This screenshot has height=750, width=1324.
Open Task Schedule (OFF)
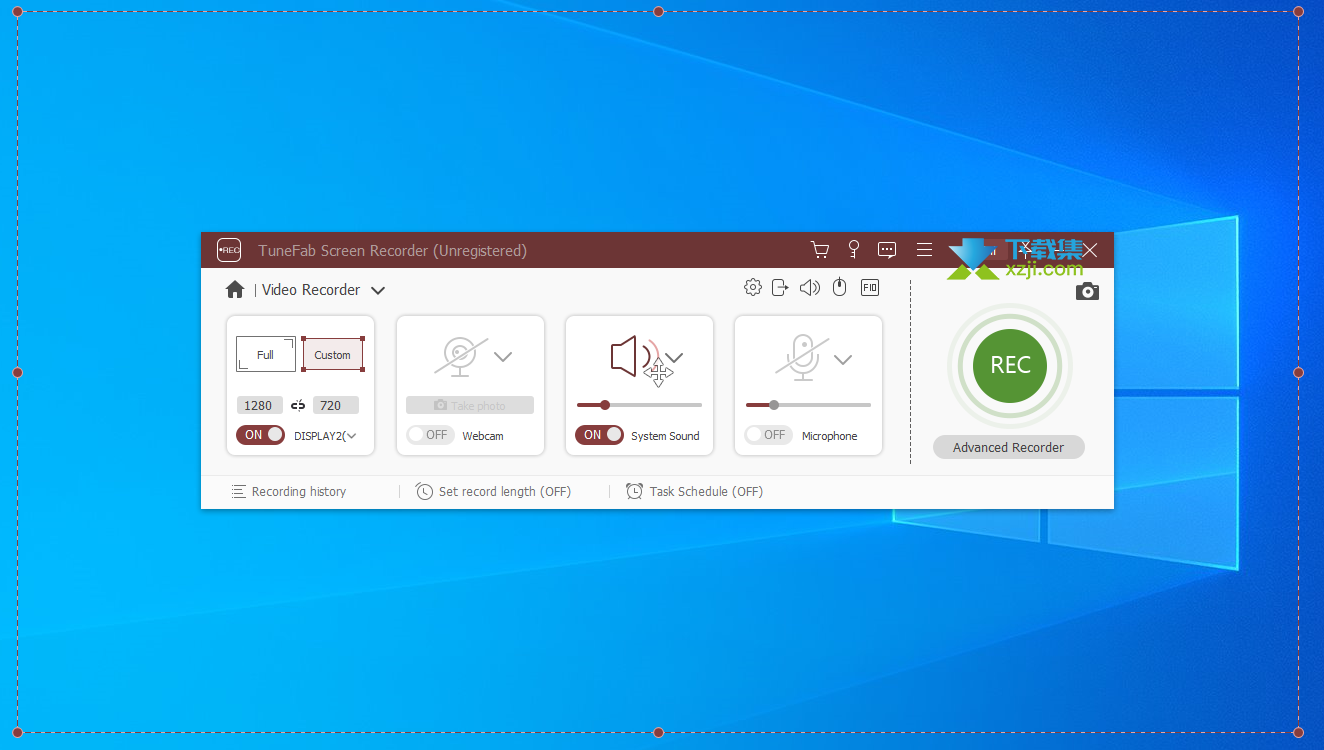pos(695,492)
